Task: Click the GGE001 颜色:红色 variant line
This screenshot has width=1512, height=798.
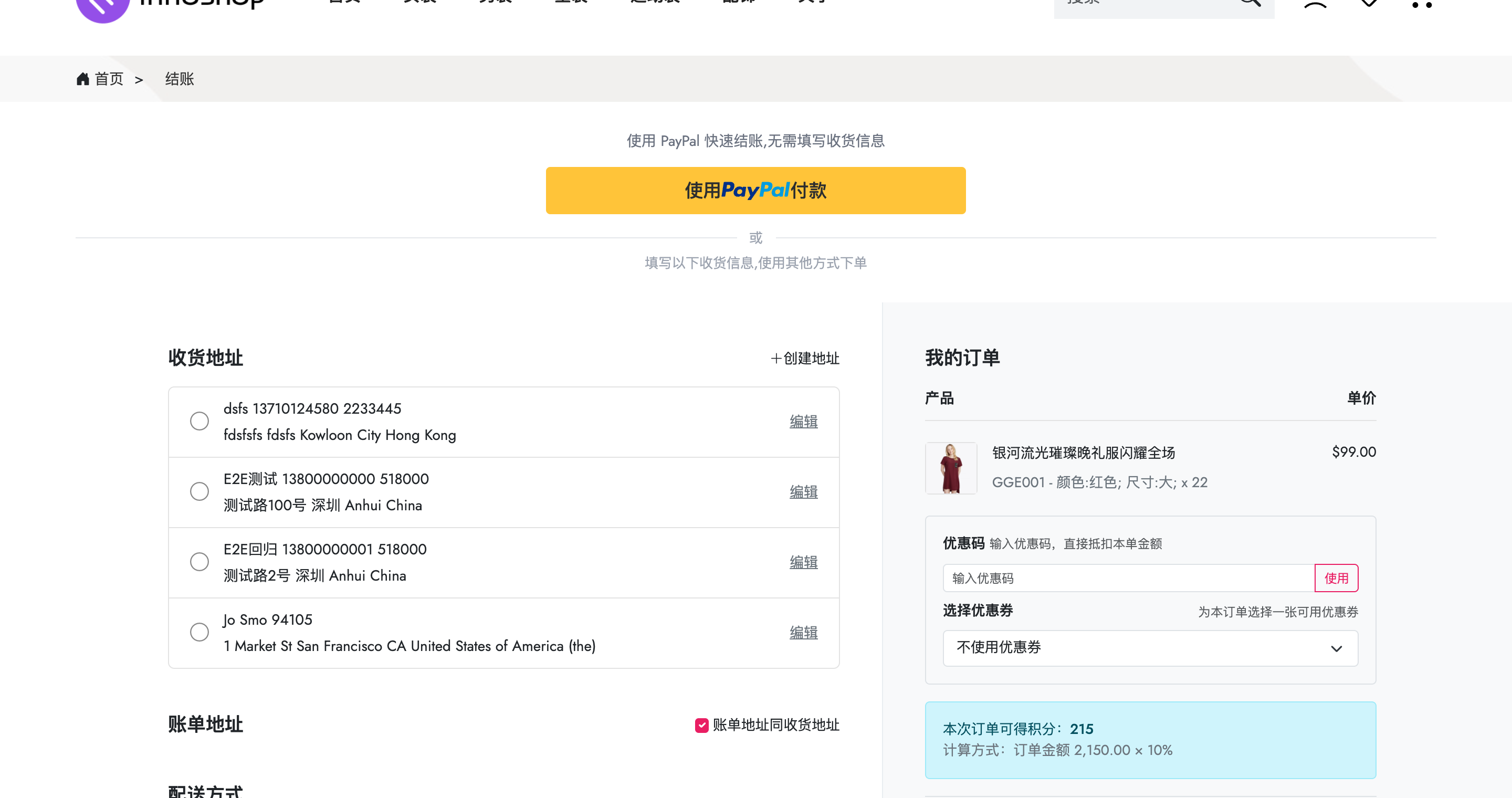Action: point(1099,482)
